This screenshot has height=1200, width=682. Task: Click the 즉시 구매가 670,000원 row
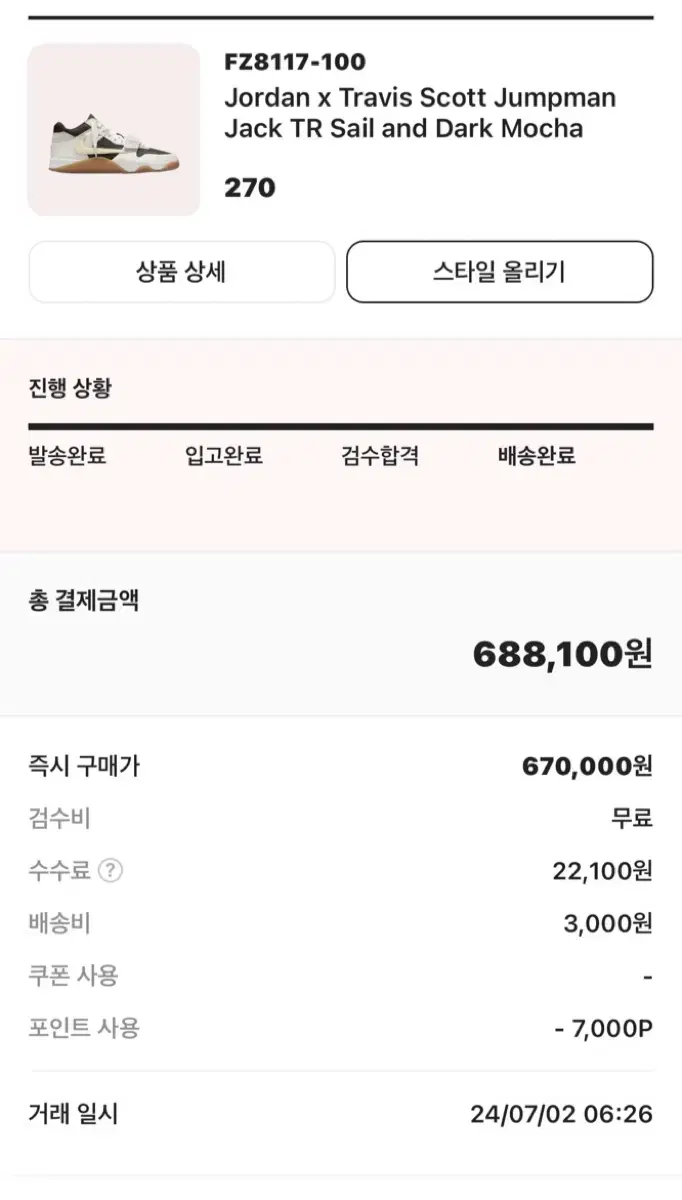coord(341,767)
